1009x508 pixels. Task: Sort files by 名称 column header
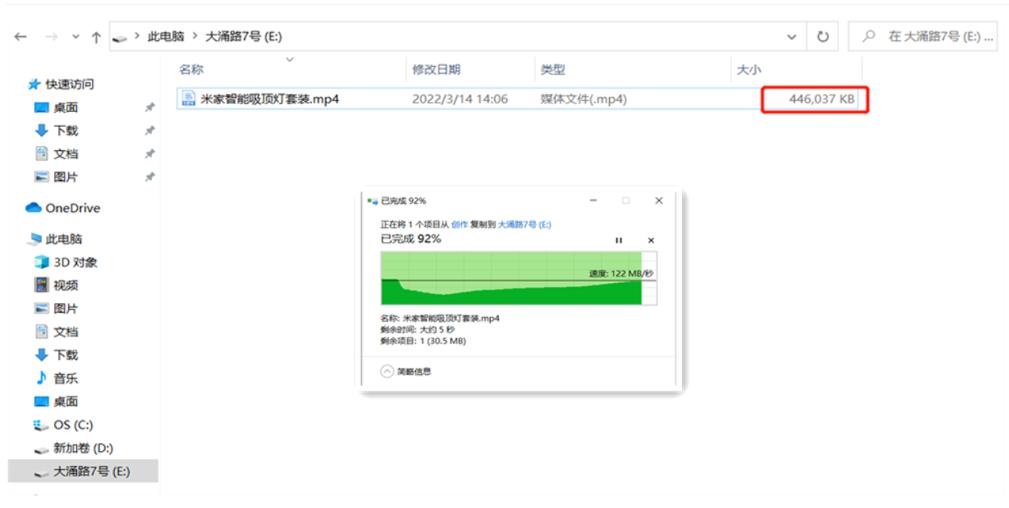(x=191, y=69)
